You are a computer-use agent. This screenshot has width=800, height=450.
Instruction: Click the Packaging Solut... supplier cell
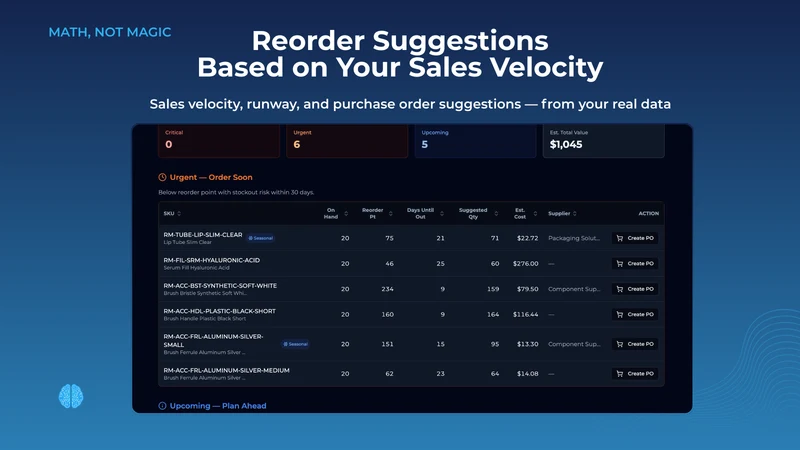coord(574,238)
